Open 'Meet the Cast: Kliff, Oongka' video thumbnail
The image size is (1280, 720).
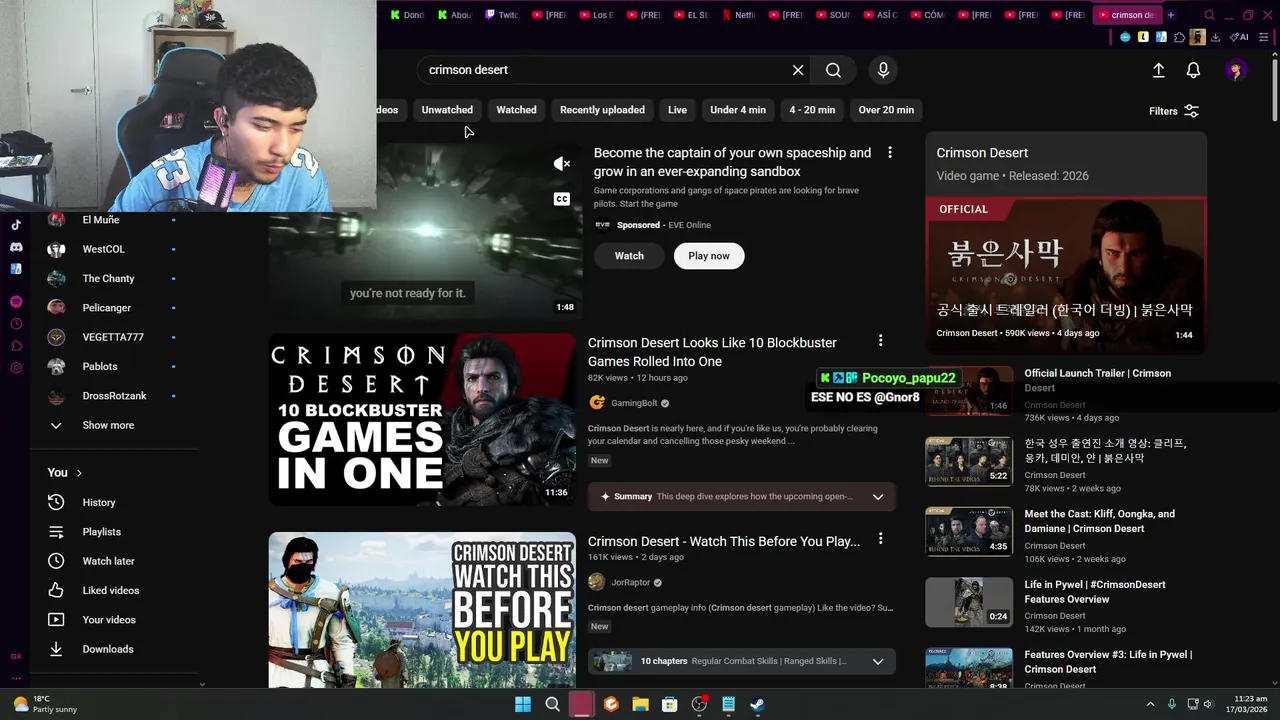pyautogui.click(x=969, y=531)
